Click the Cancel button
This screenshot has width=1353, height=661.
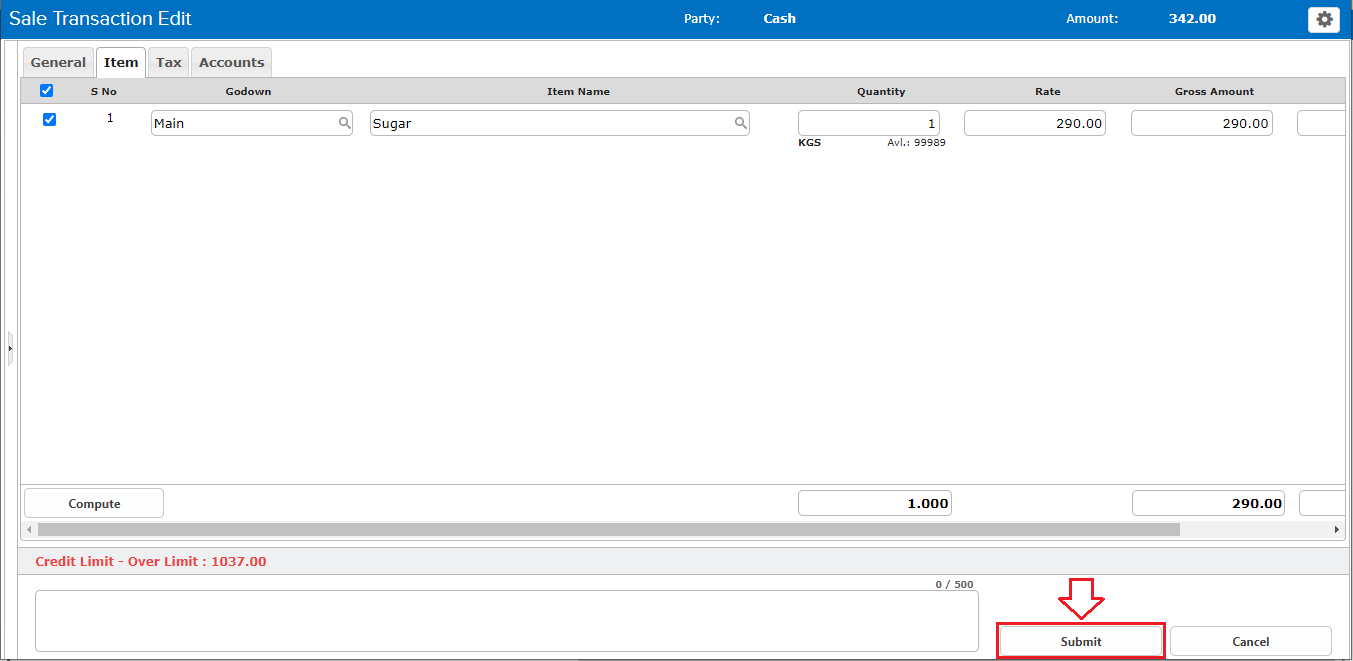(x=1250, y=641)
